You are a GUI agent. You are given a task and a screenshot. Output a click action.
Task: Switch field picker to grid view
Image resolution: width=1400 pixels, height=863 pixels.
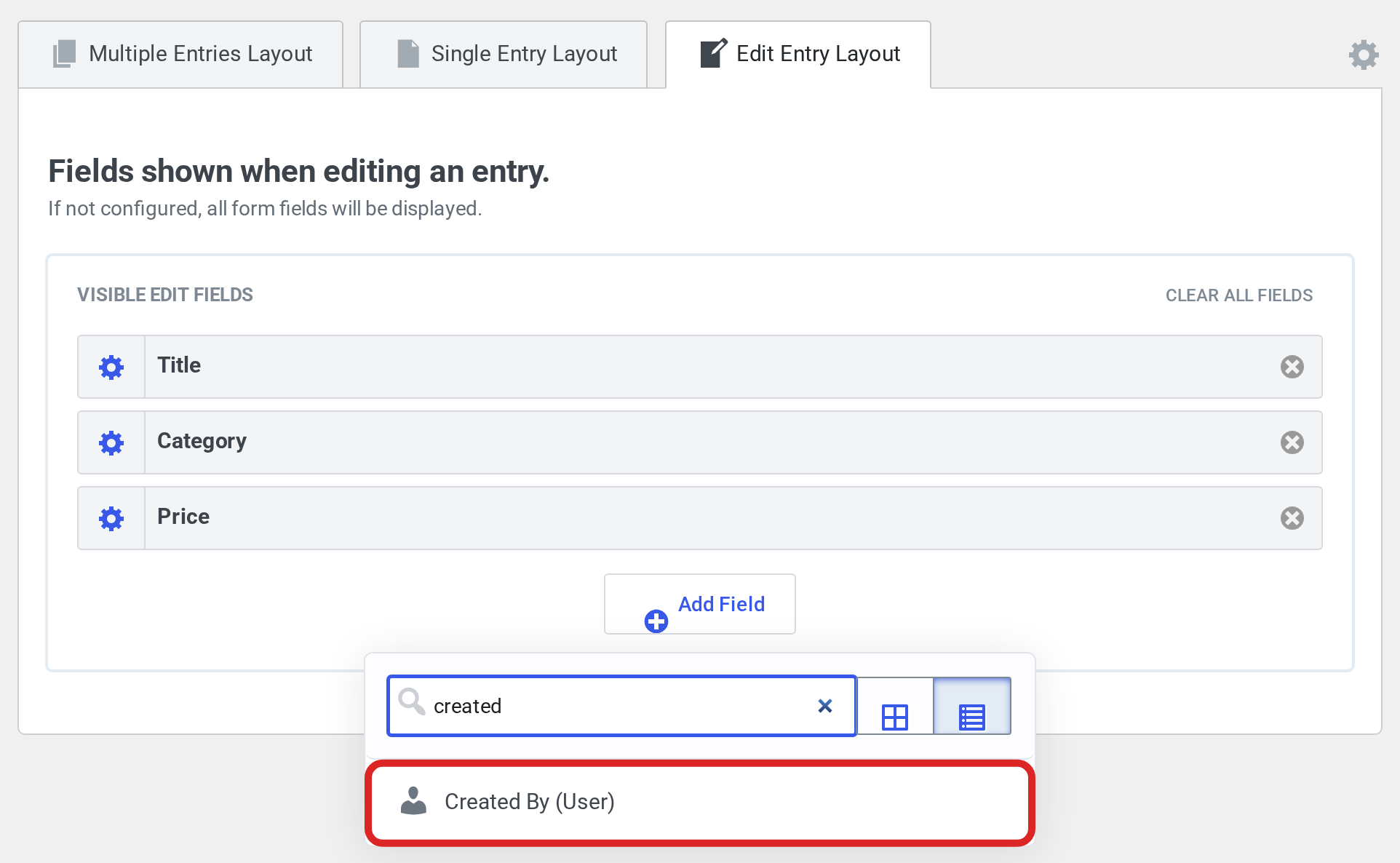pos(895,707)
